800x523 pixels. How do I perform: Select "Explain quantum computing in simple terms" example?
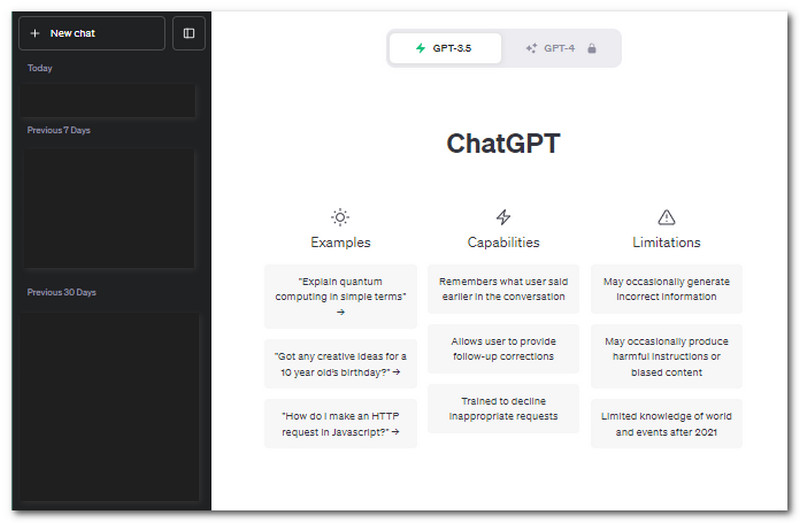(340, 296)
